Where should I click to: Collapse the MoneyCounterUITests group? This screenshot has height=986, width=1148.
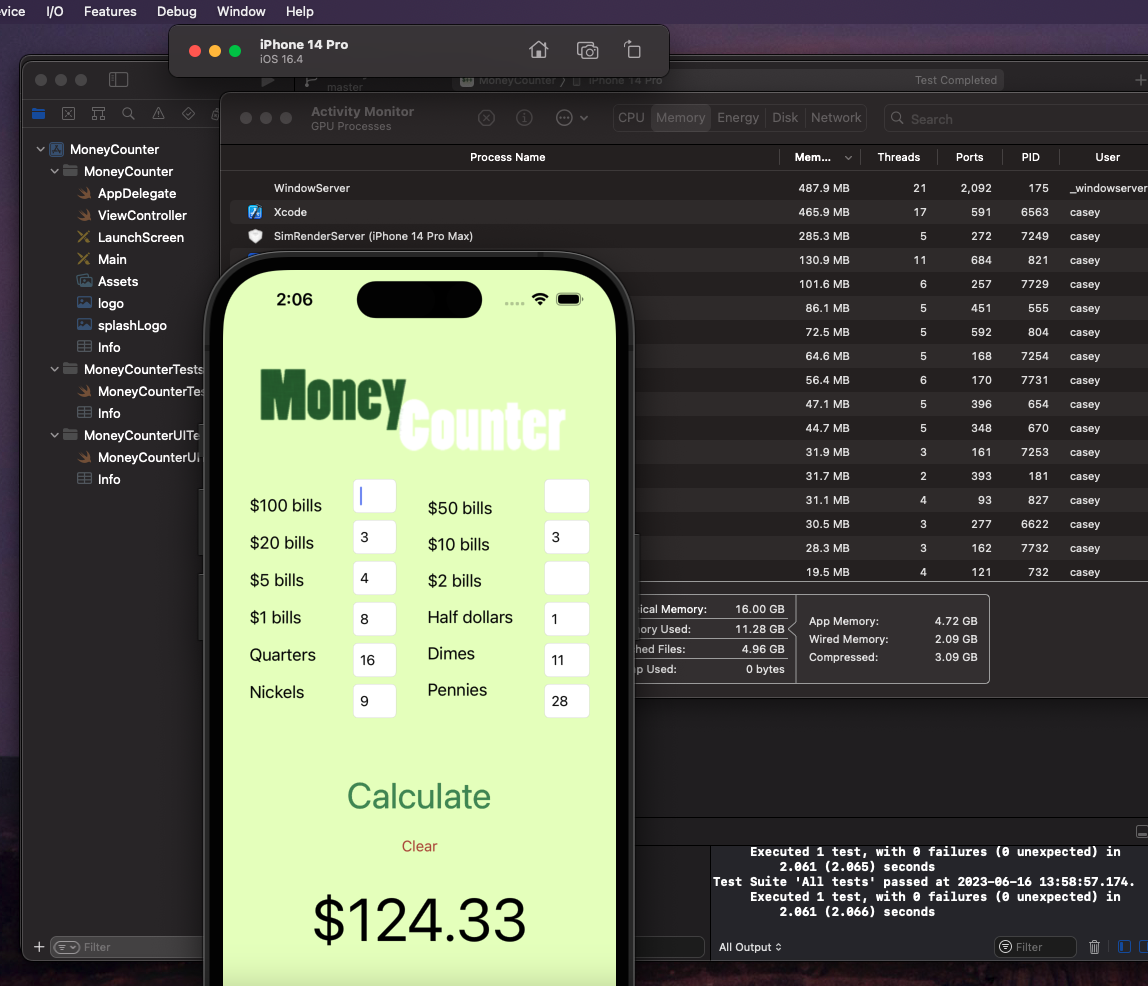54,435
